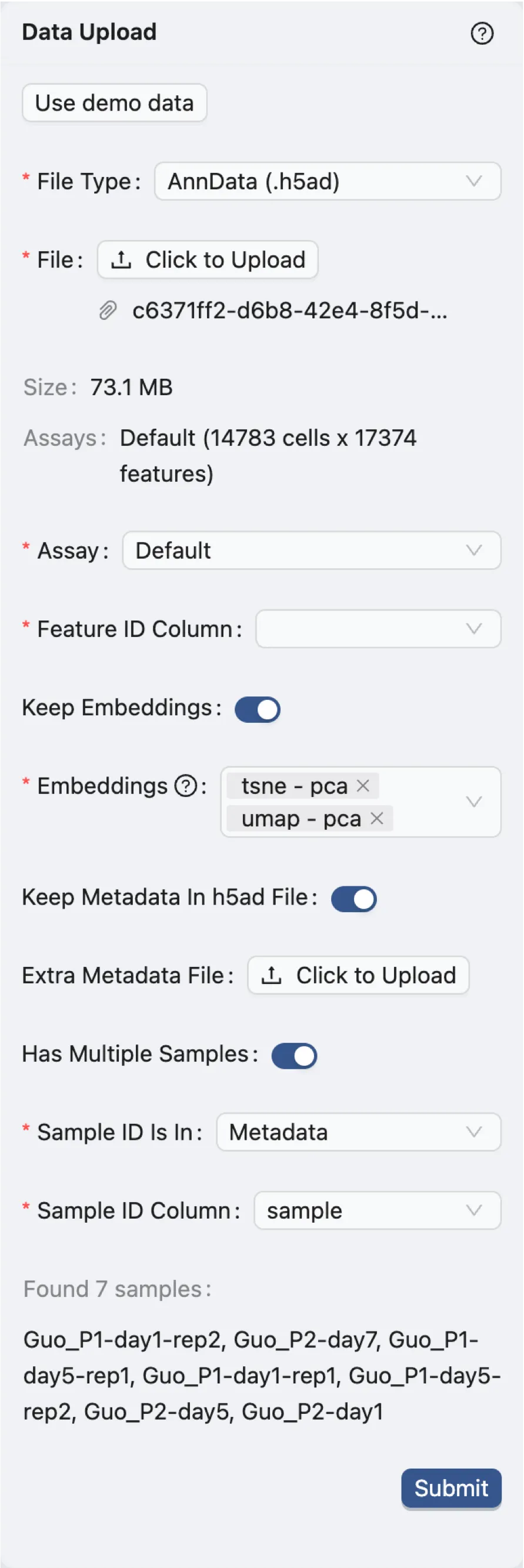
Task: Click the upload icon next to File
Action: pyautogui.click(x=122, y=259)
